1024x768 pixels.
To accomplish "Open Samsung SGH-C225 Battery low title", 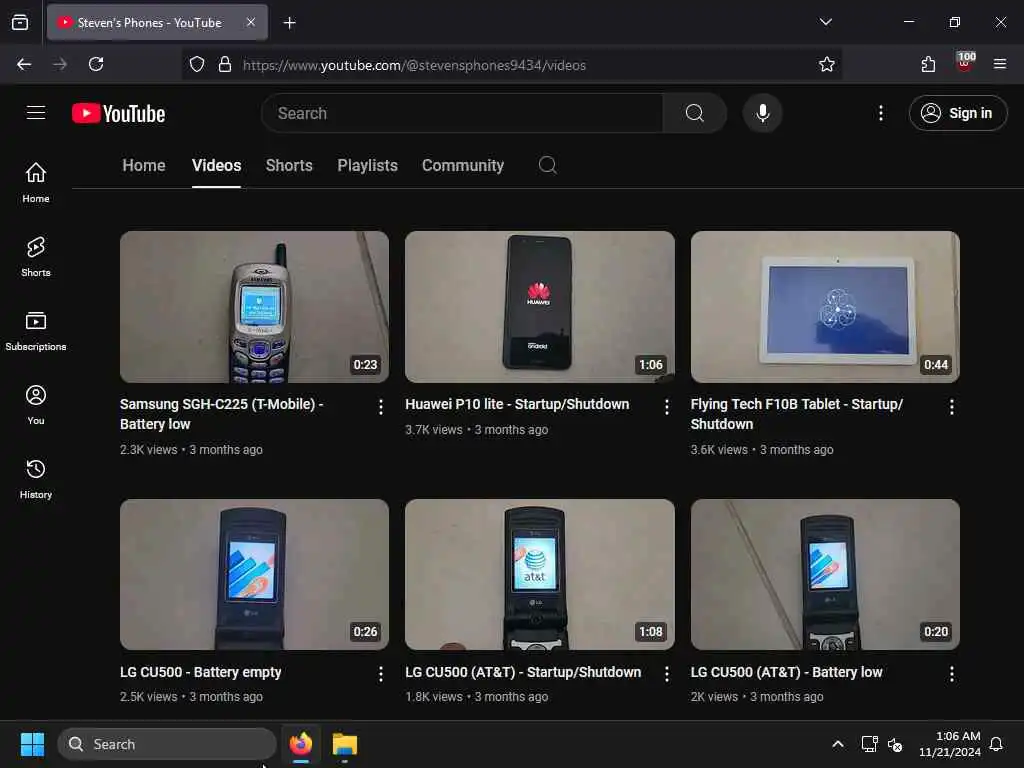I will click(x=221, y=414).
